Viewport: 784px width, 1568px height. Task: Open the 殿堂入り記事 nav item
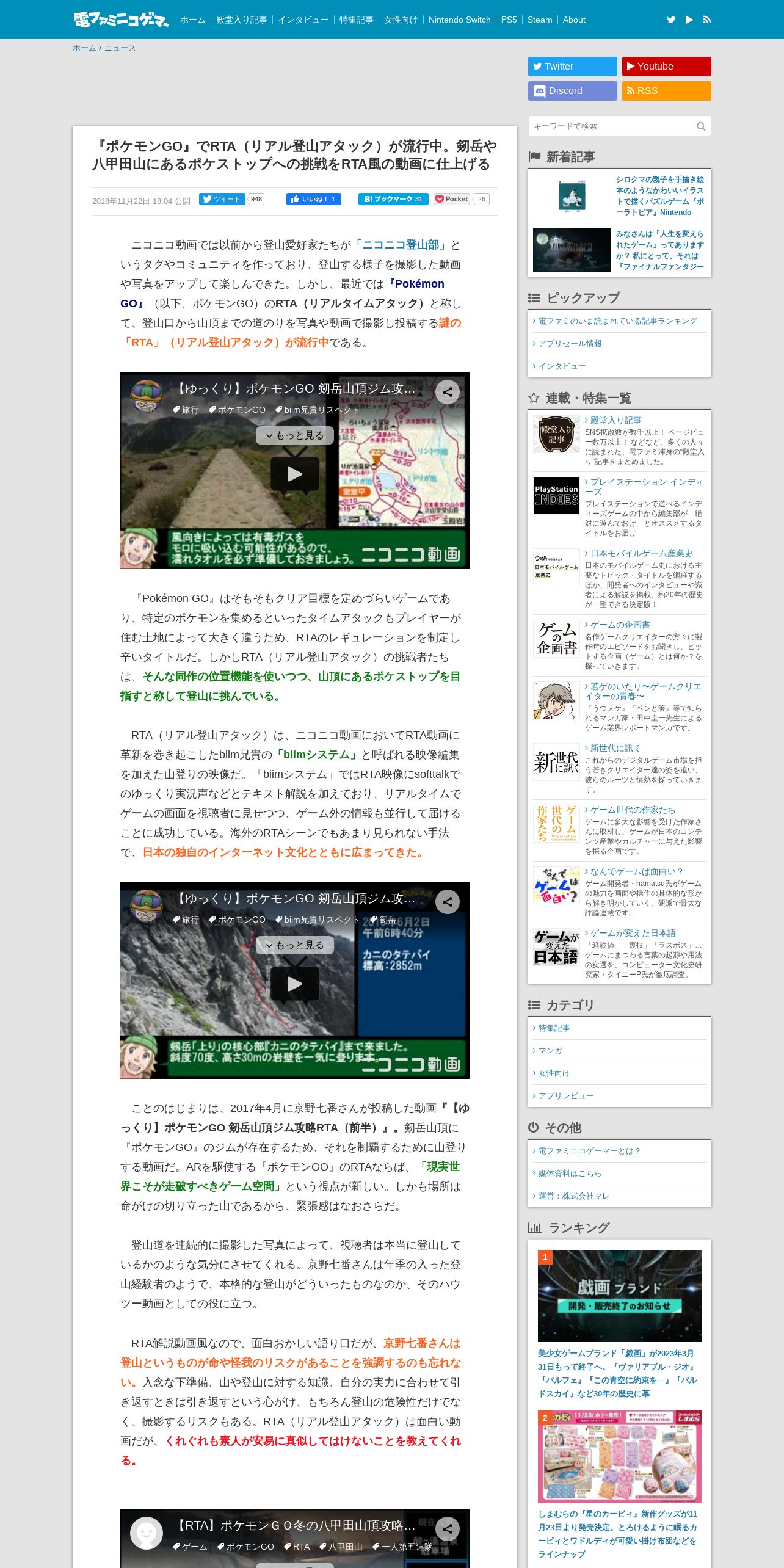click(242, 20)
